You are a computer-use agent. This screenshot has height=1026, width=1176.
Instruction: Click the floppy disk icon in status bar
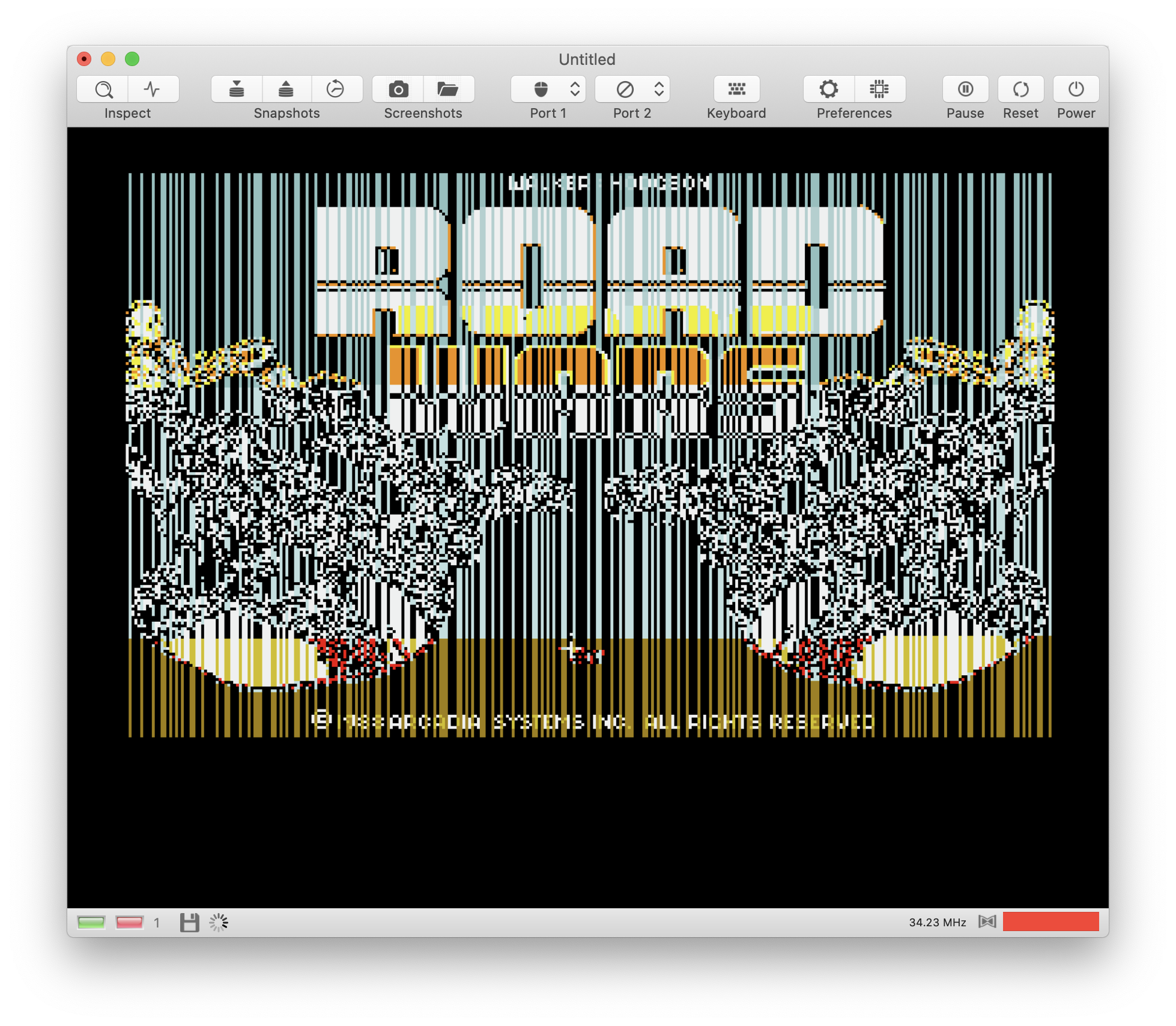(x=189, y=923)
